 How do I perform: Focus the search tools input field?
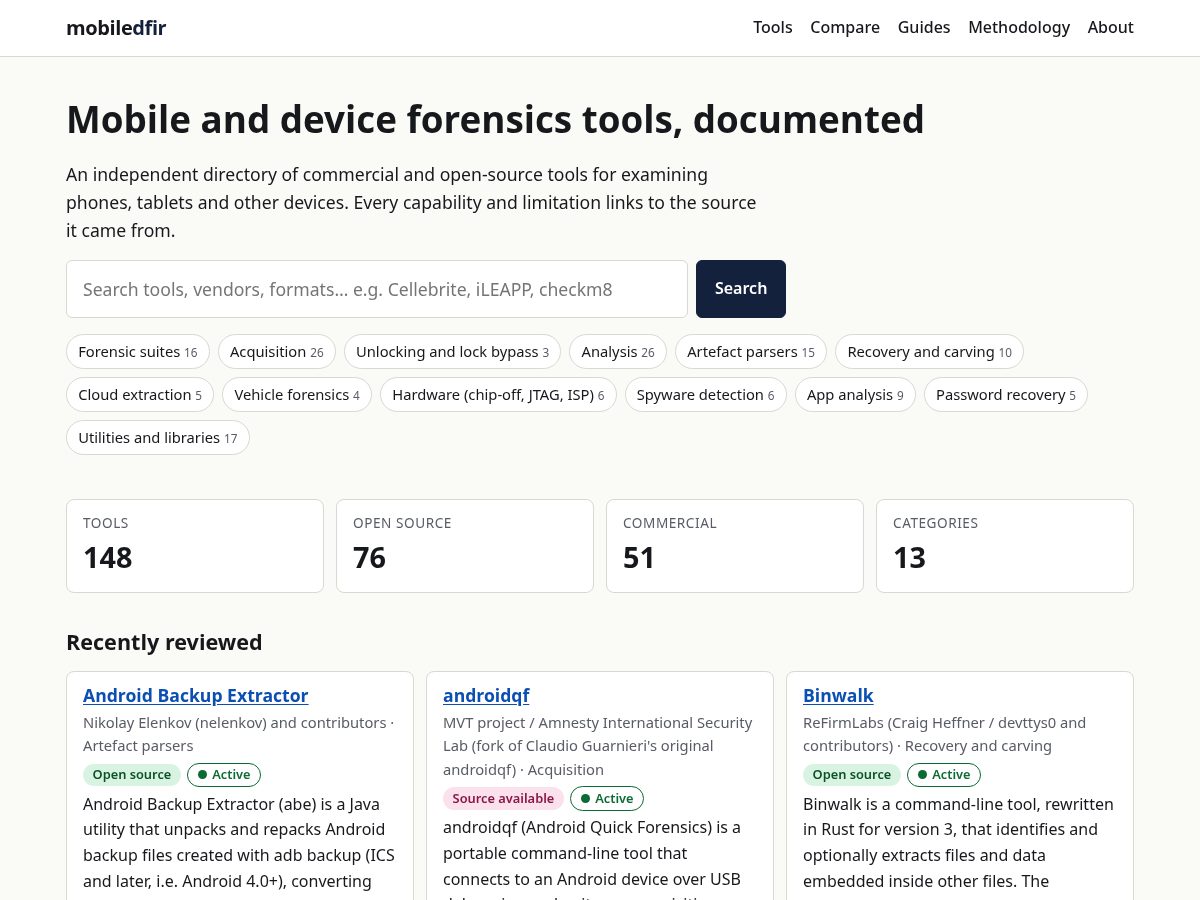[x=377, y=289]
